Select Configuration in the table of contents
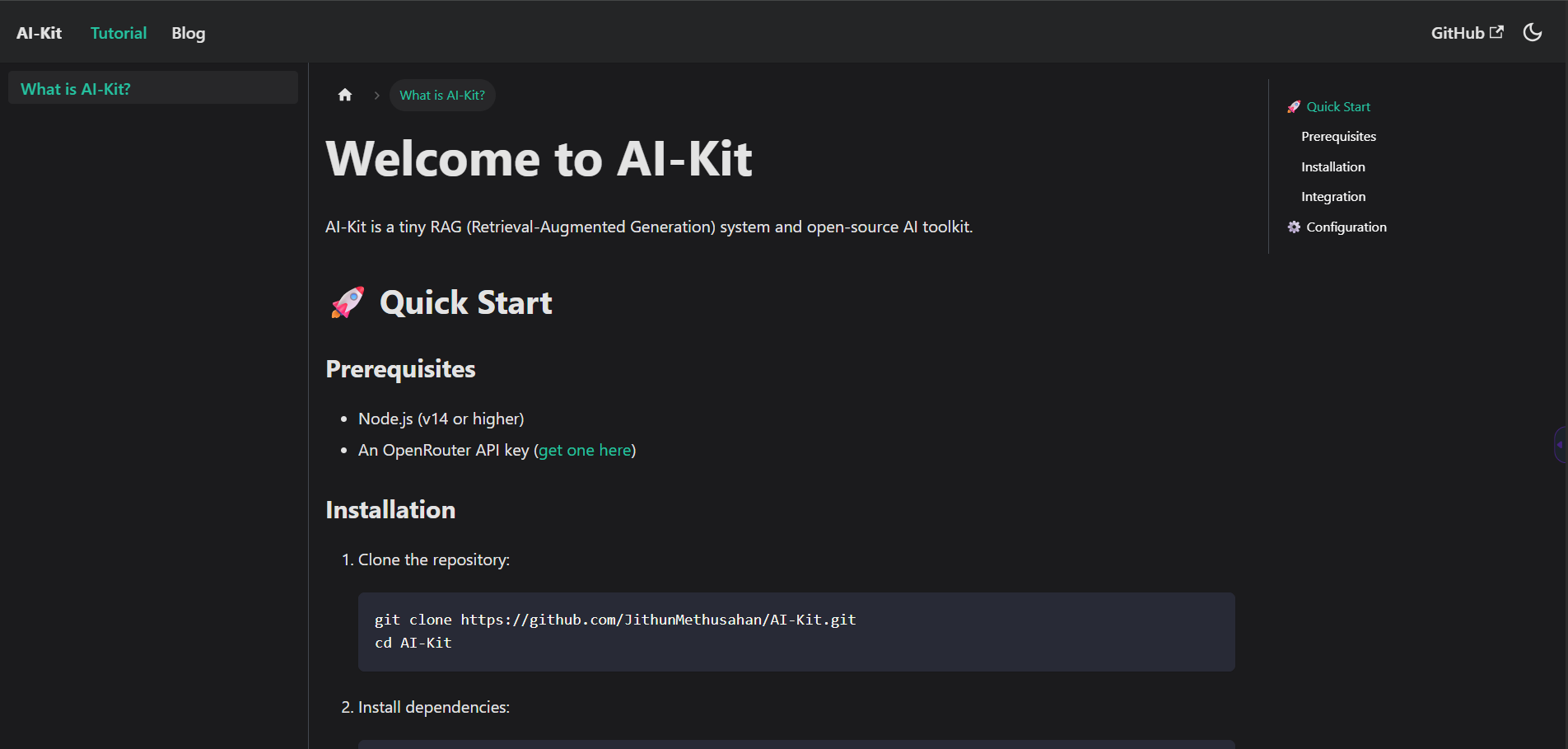Viewport: 1568px width, 749px height. pos(1346,227)
